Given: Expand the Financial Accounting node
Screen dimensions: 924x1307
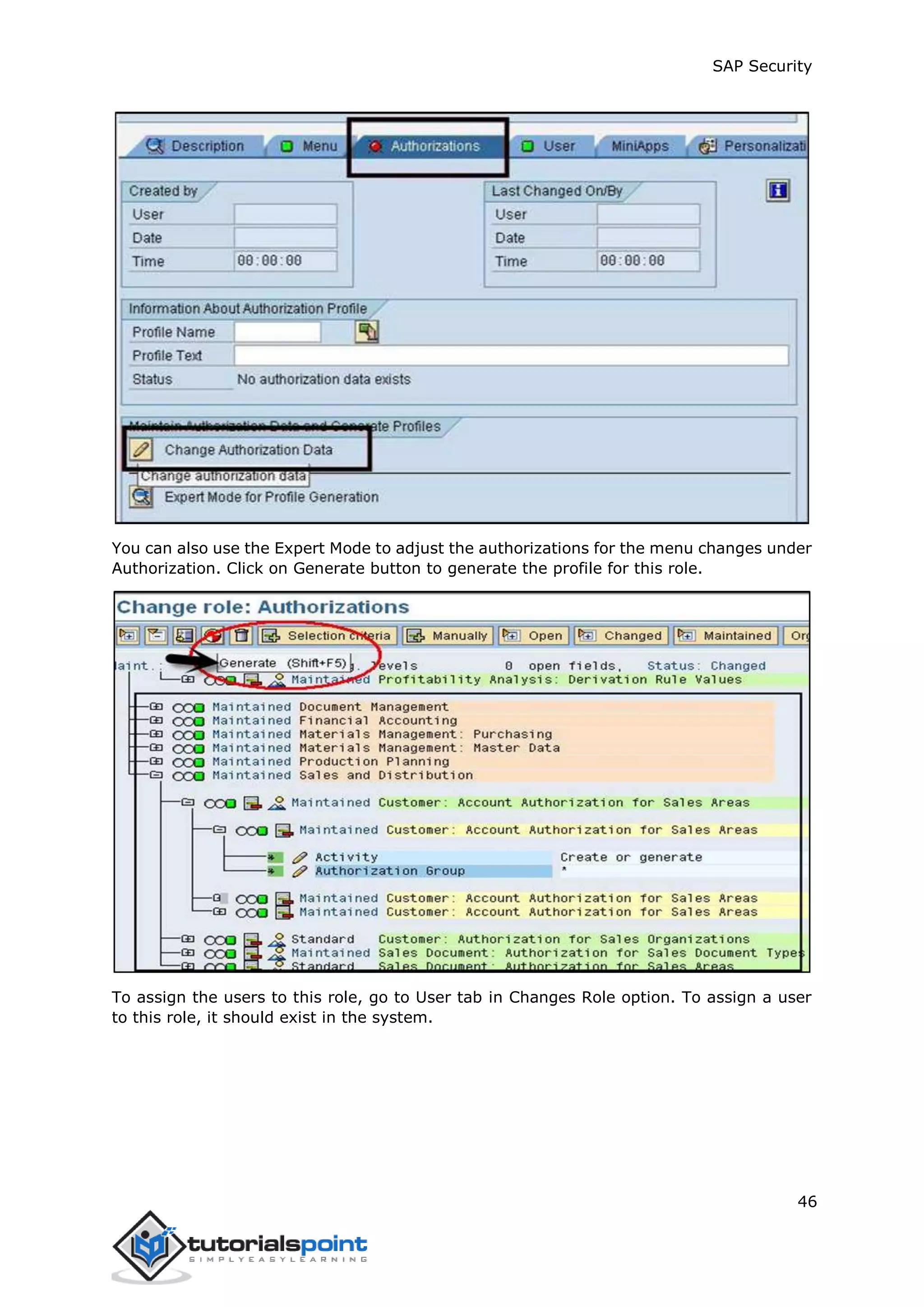Looking at the screenshot, I should pyautogui.click(x=156, y=720).
